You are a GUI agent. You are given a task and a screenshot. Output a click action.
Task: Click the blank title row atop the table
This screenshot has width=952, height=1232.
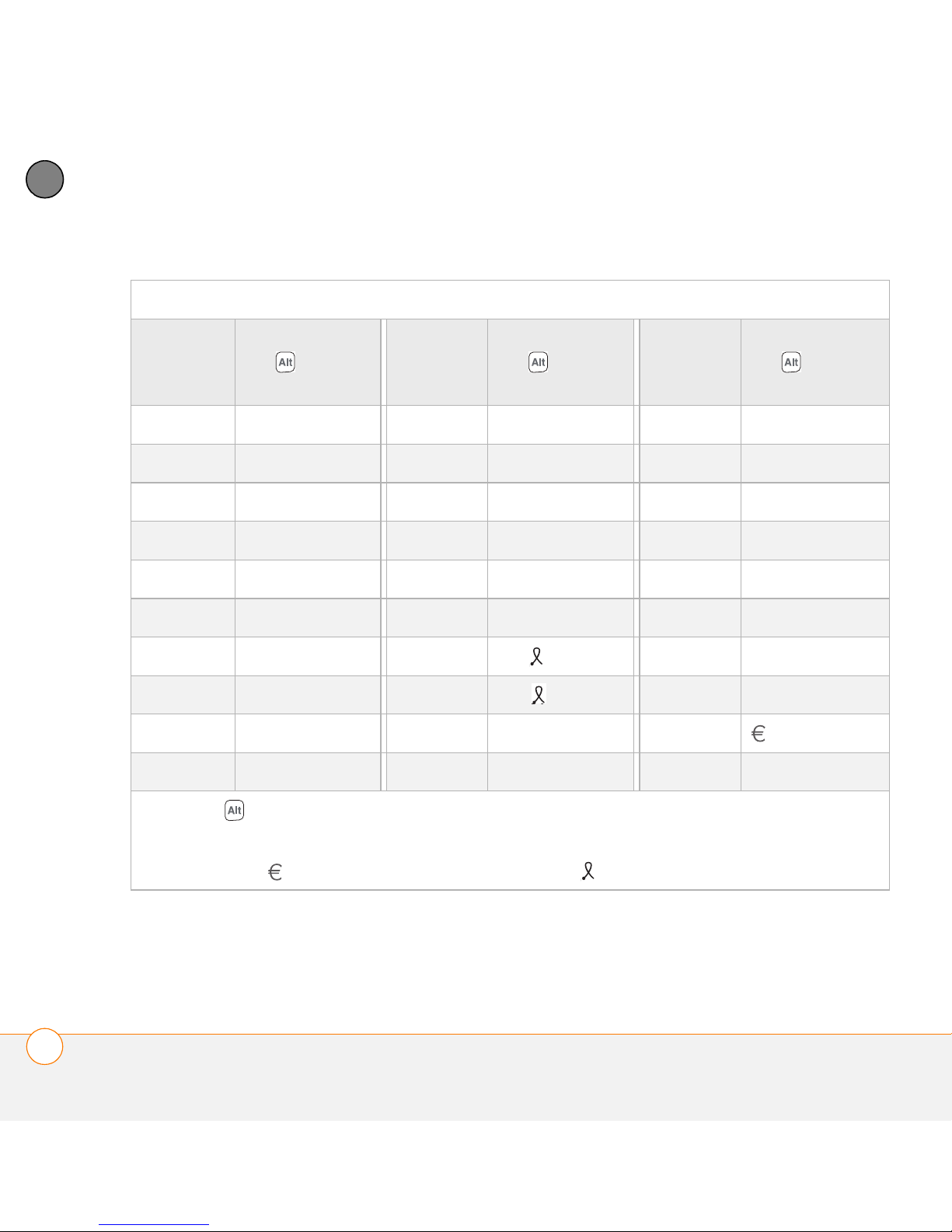pyautogui.click(x=510, y=300)
